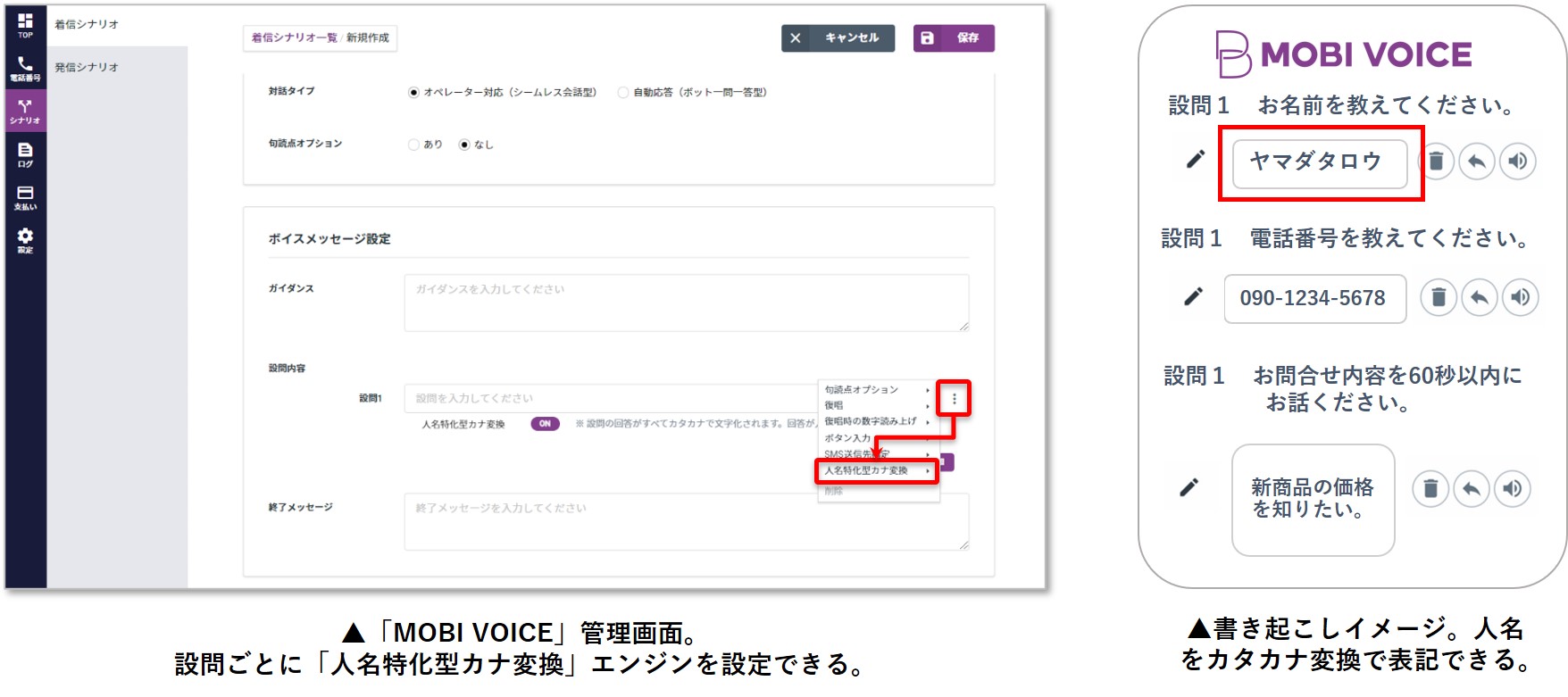Choose 人名特化型カナ変換 in the context menu
The width and height of the screenshot is (1568, 697).
pyautogui.click(x=878, y=470)
